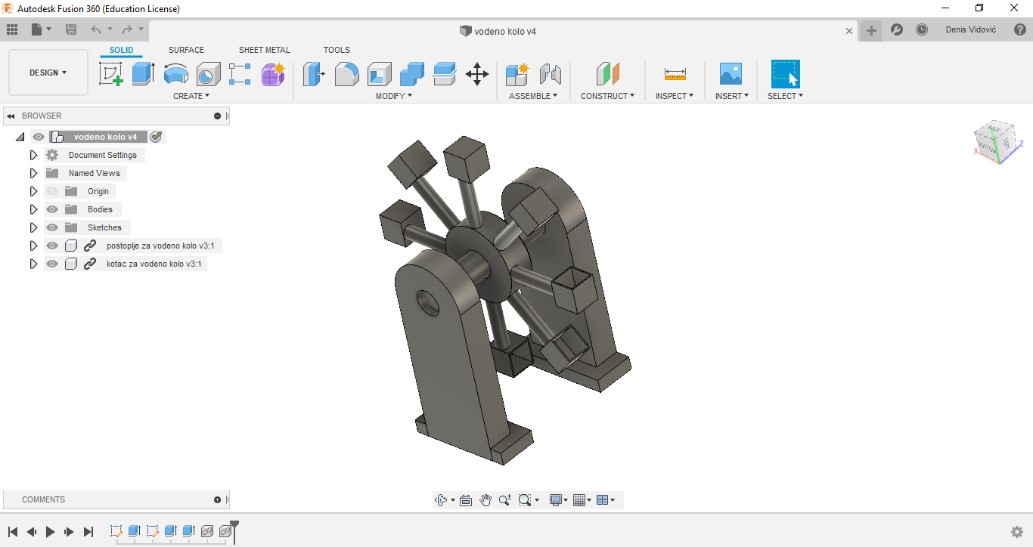Screen dimensions: 1033x547
Task: Activate the Select tool
Action: [785, 74]
